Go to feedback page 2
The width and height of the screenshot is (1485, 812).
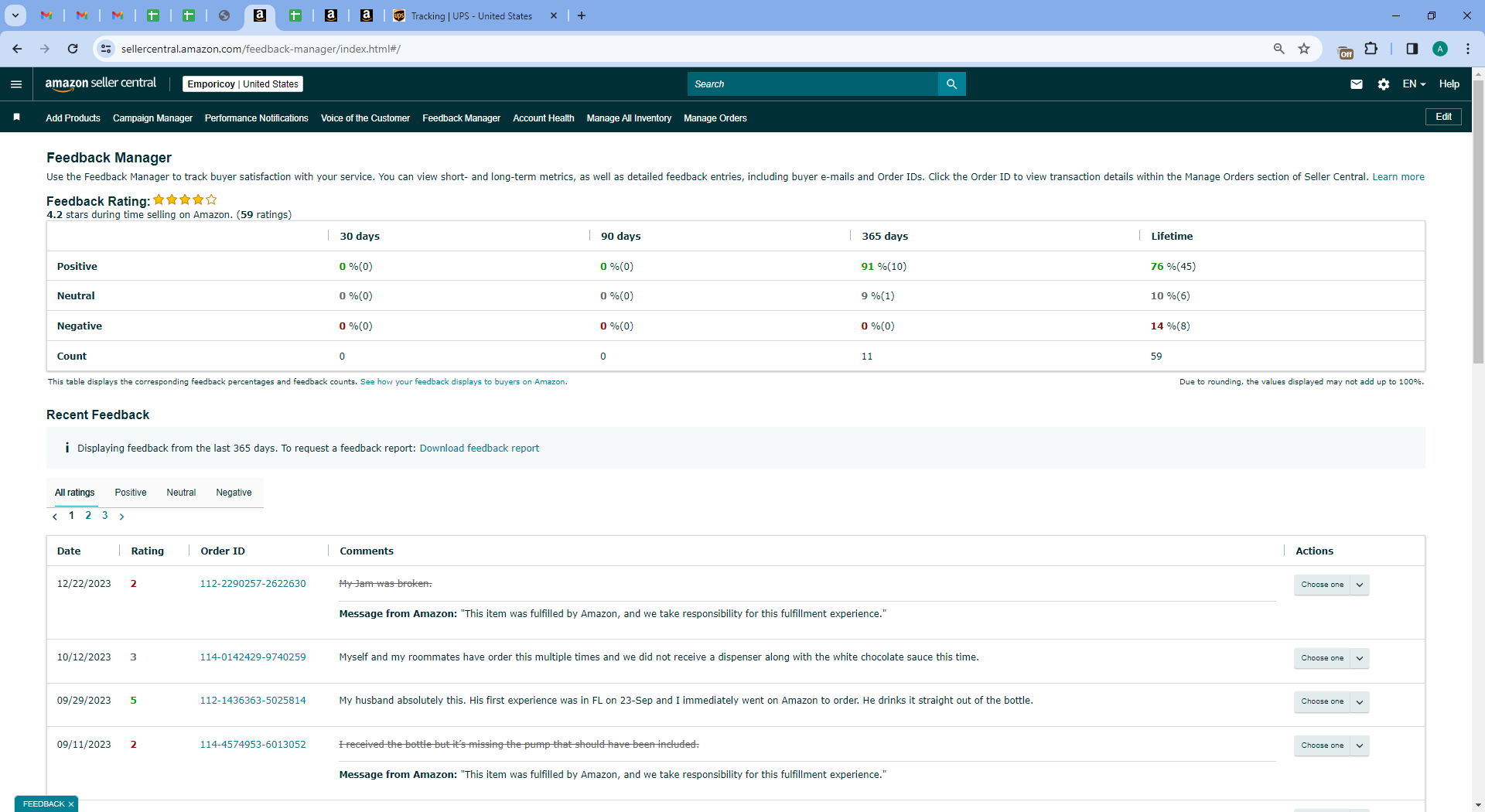tap(88, 516)
